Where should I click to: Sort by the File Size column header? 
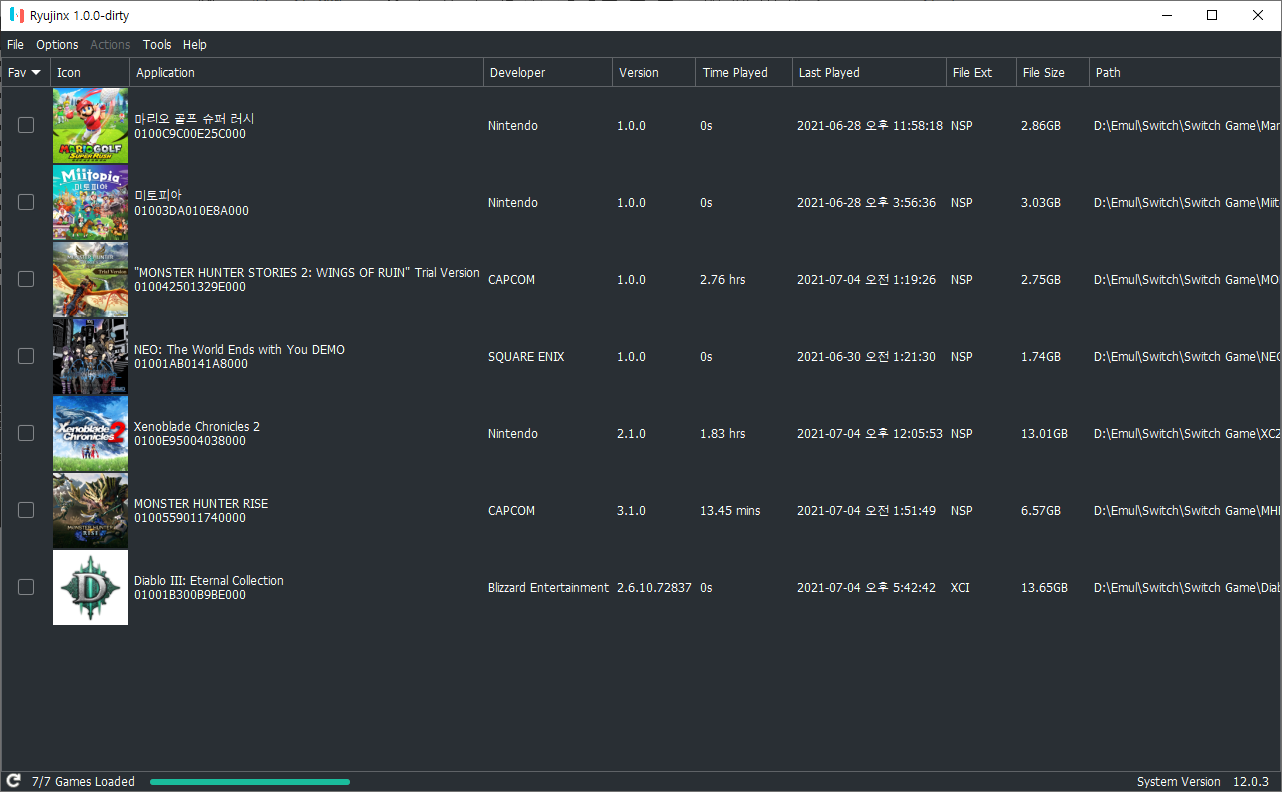tap(1052, 72)
